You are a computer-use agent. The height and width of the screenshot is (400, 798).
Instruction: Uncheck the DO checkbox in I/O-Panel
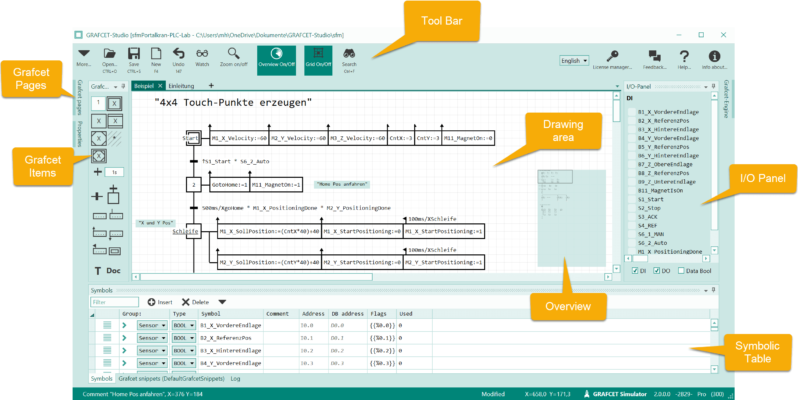[x=657, y=271]
